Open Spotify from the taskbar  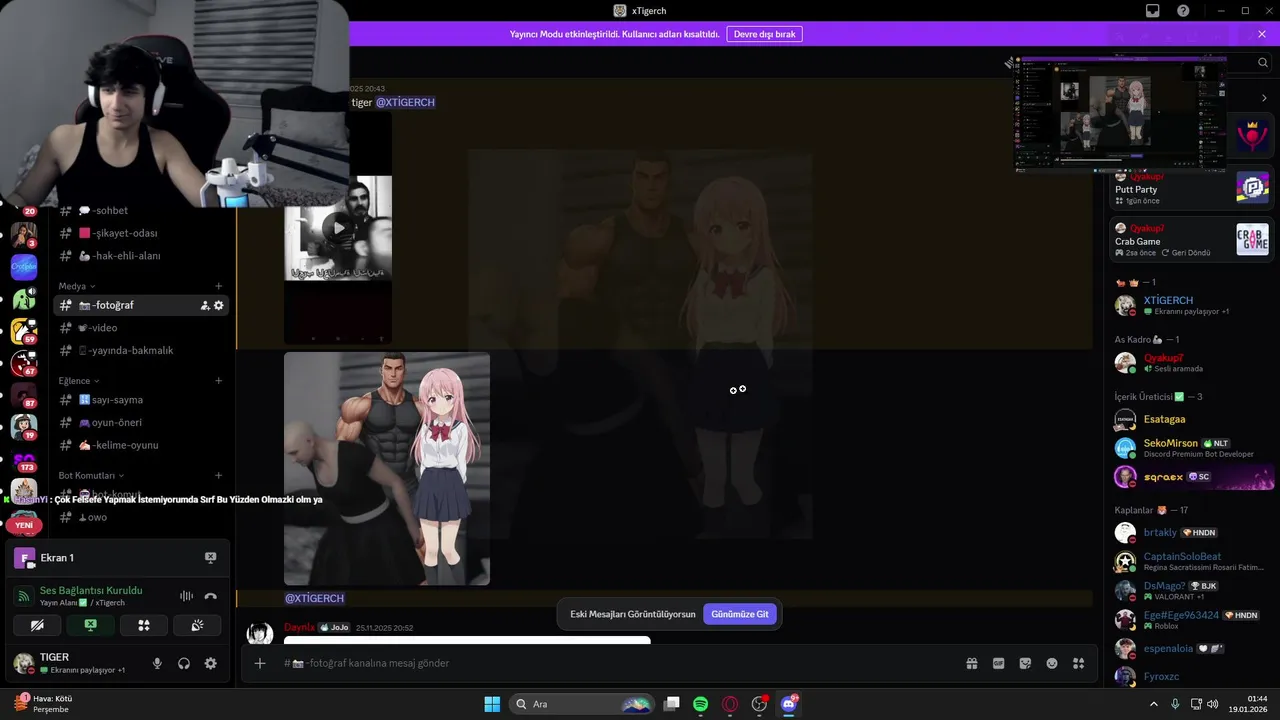pos(701,704)
